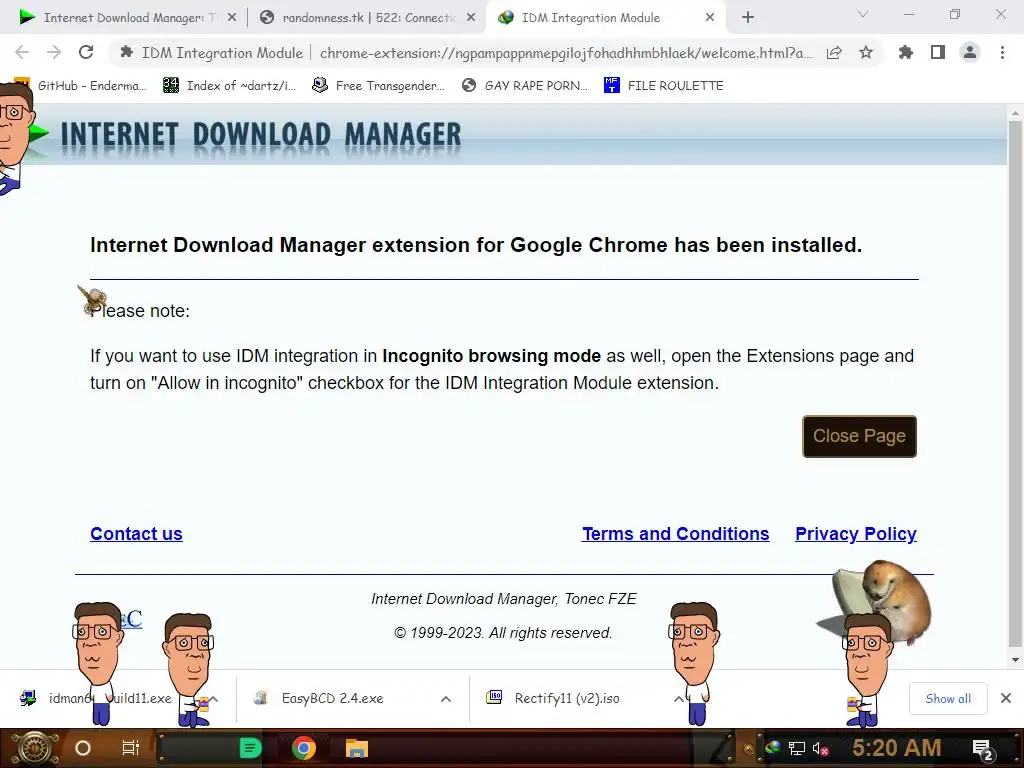Open Terms and Conditions link
This screenshot has height=768, width=1024.
(676, 534)
